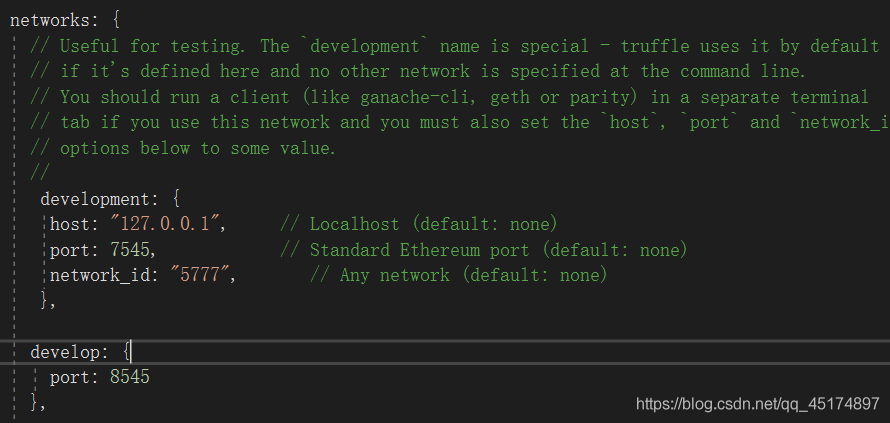Click "truffle uses it by default" text
890x423 pixels.
749,47
